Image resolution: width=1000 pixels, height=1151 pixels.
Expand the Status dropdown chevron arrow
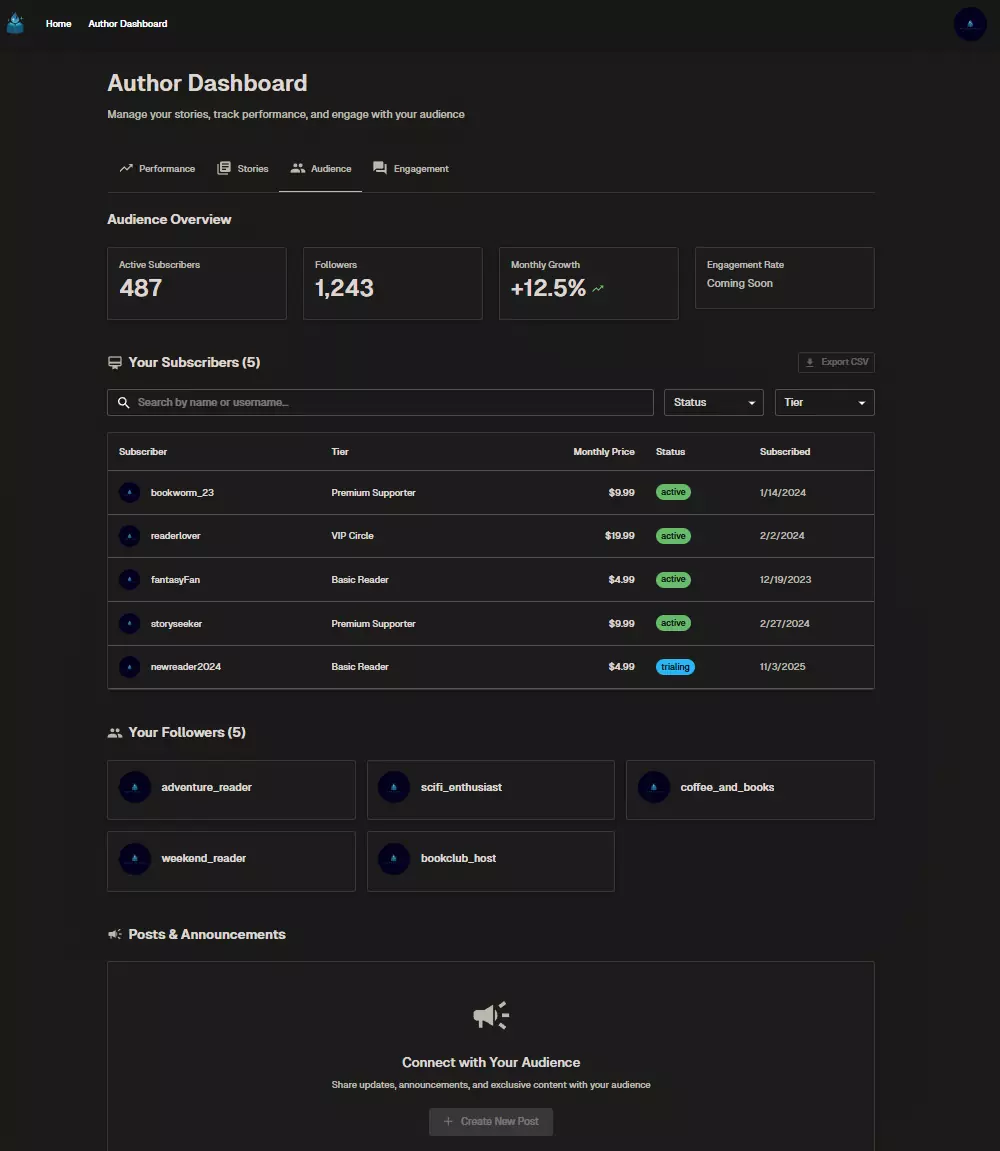(749, 402)
